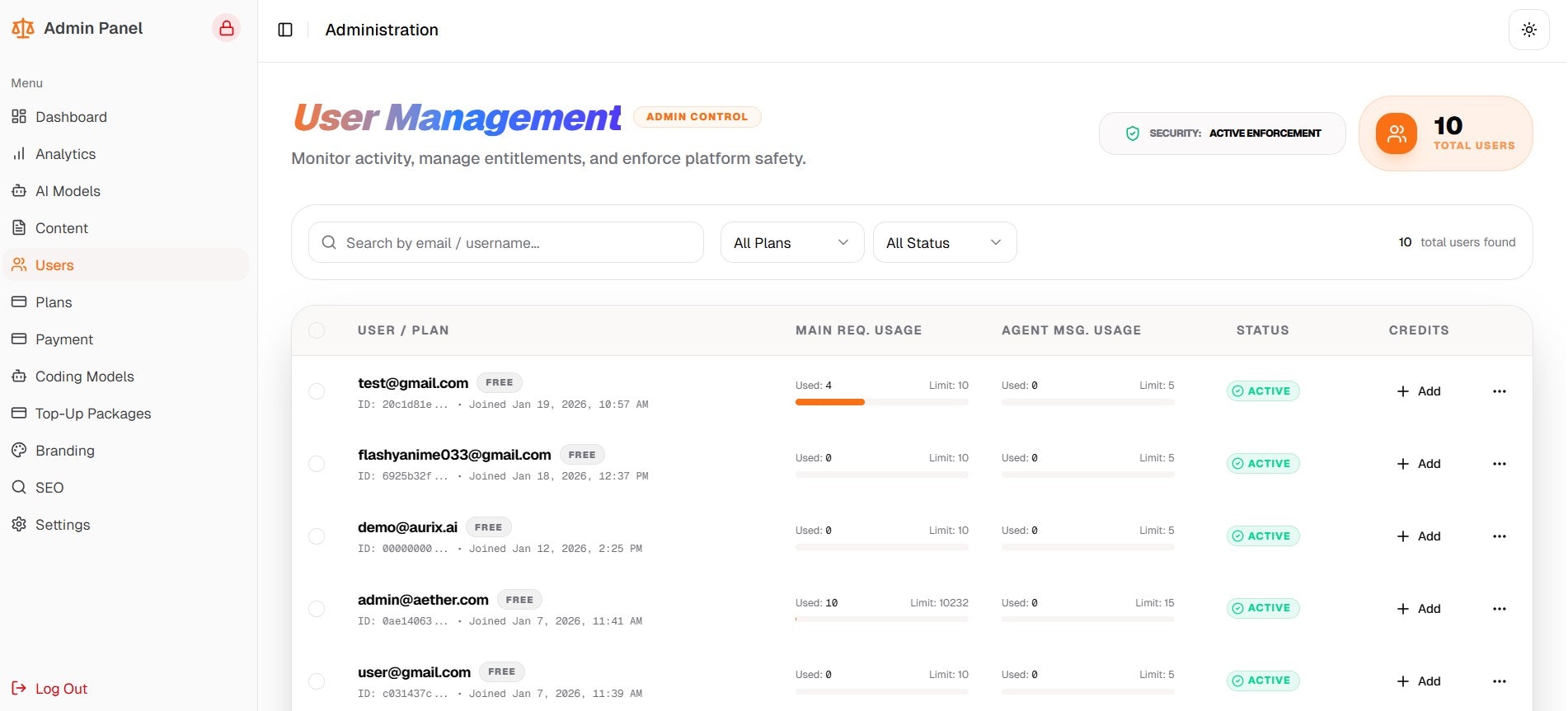The height and width of the screenshot is (711, 1568).
Task: Click the Dashboard grid icon
Action: tap(19, 116)
